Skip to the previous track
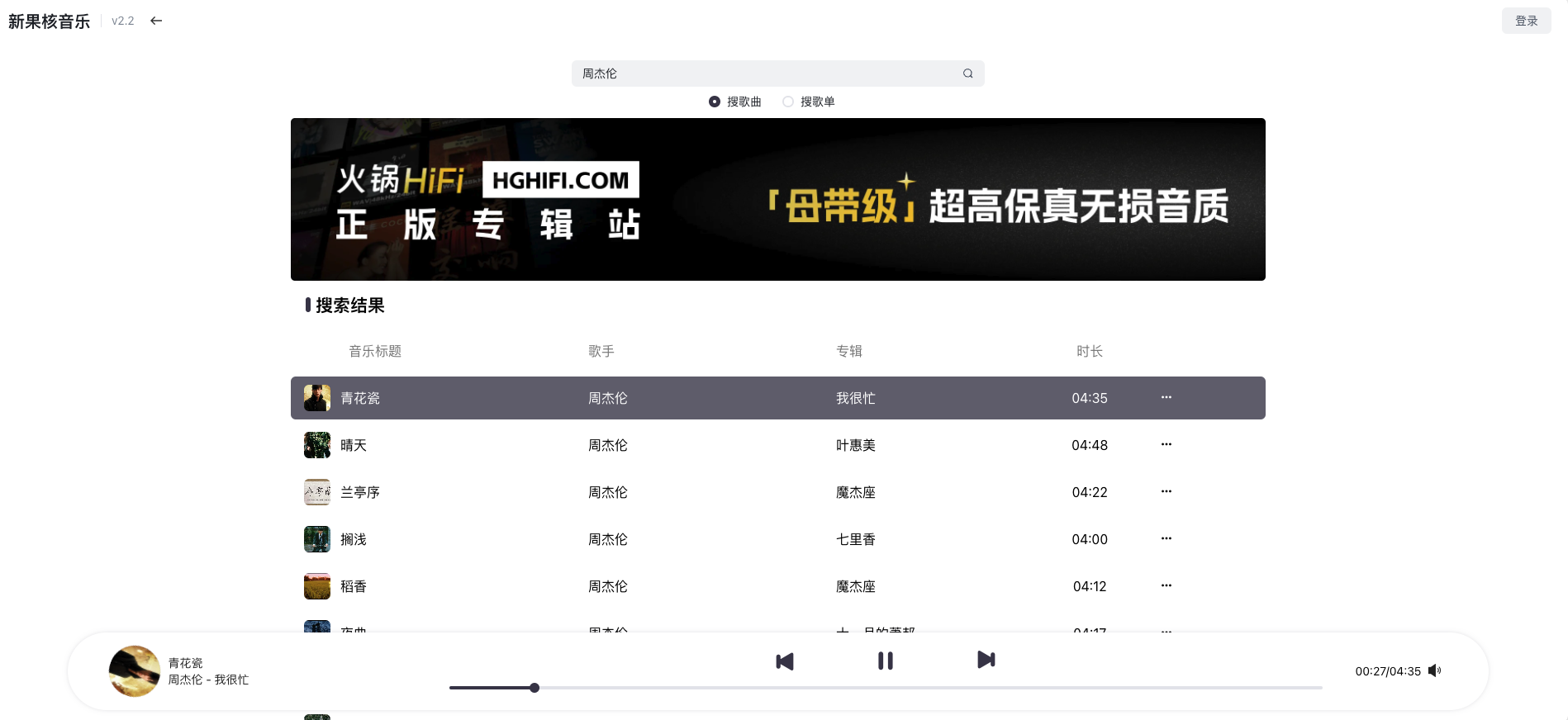Viewport: 1568px width, 720px height. click(785, 661)
